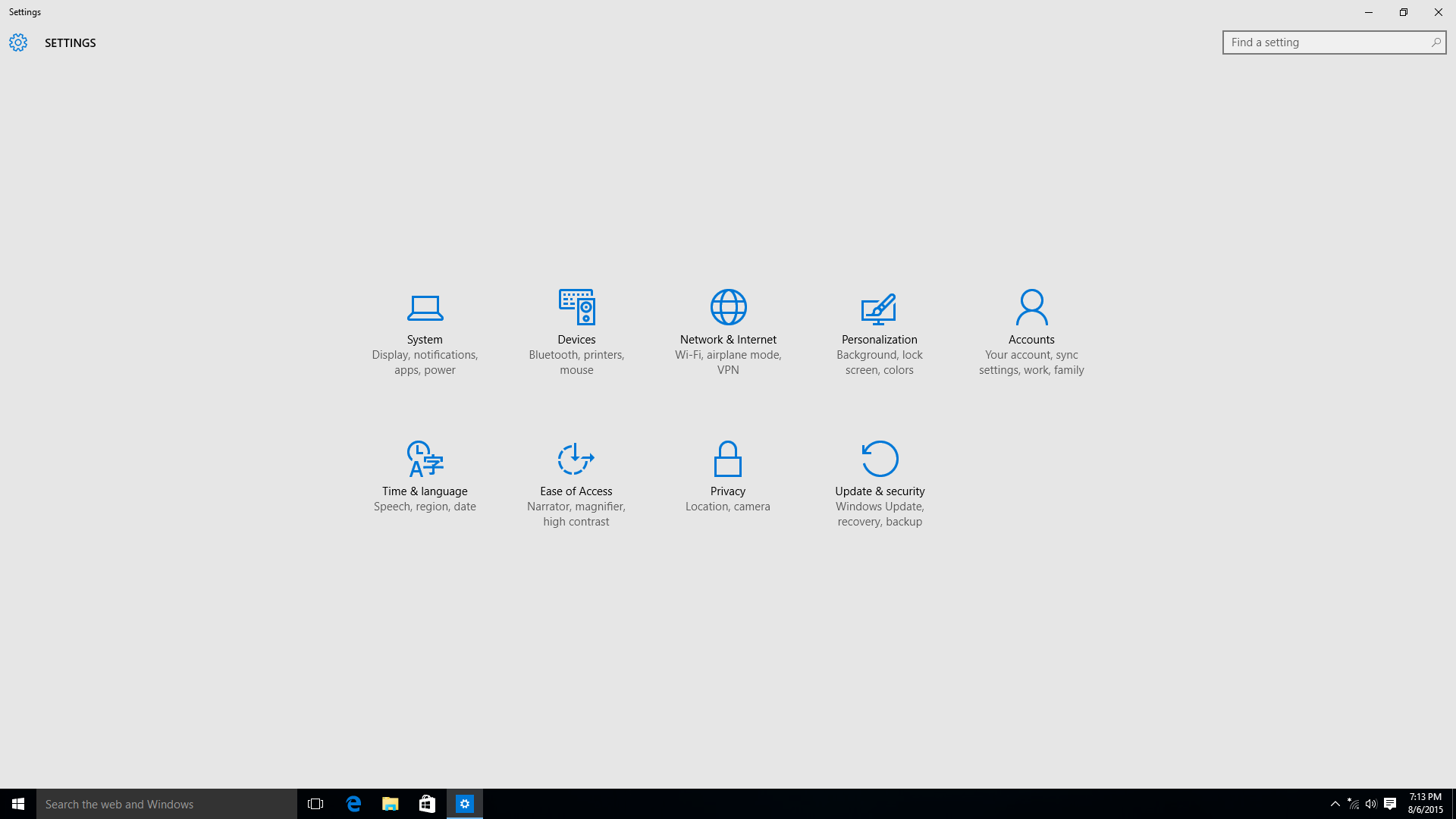
Task: Click the Search the web and Windows box
Action: click(x=167, y=804)
